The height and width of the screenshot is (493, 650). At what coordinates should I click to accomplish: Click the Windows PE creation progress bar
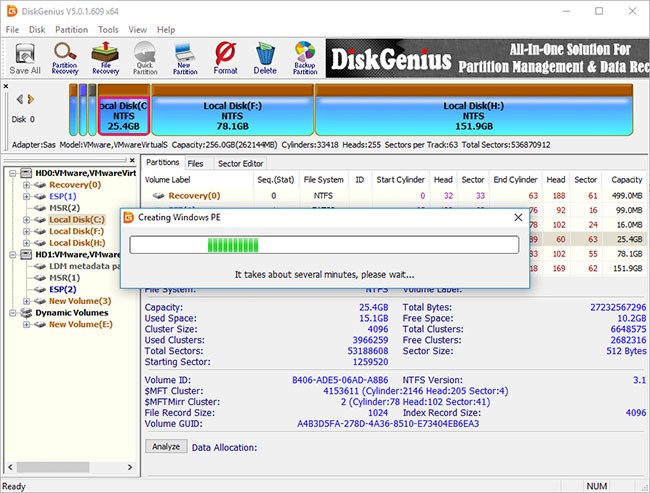pos(325,245)
